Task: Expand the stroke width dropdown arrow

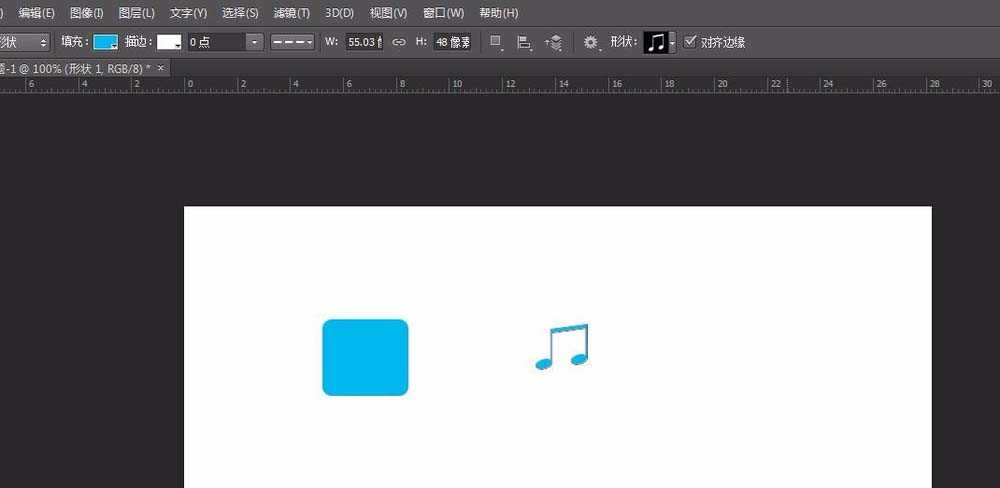Action: coord(254,42)
